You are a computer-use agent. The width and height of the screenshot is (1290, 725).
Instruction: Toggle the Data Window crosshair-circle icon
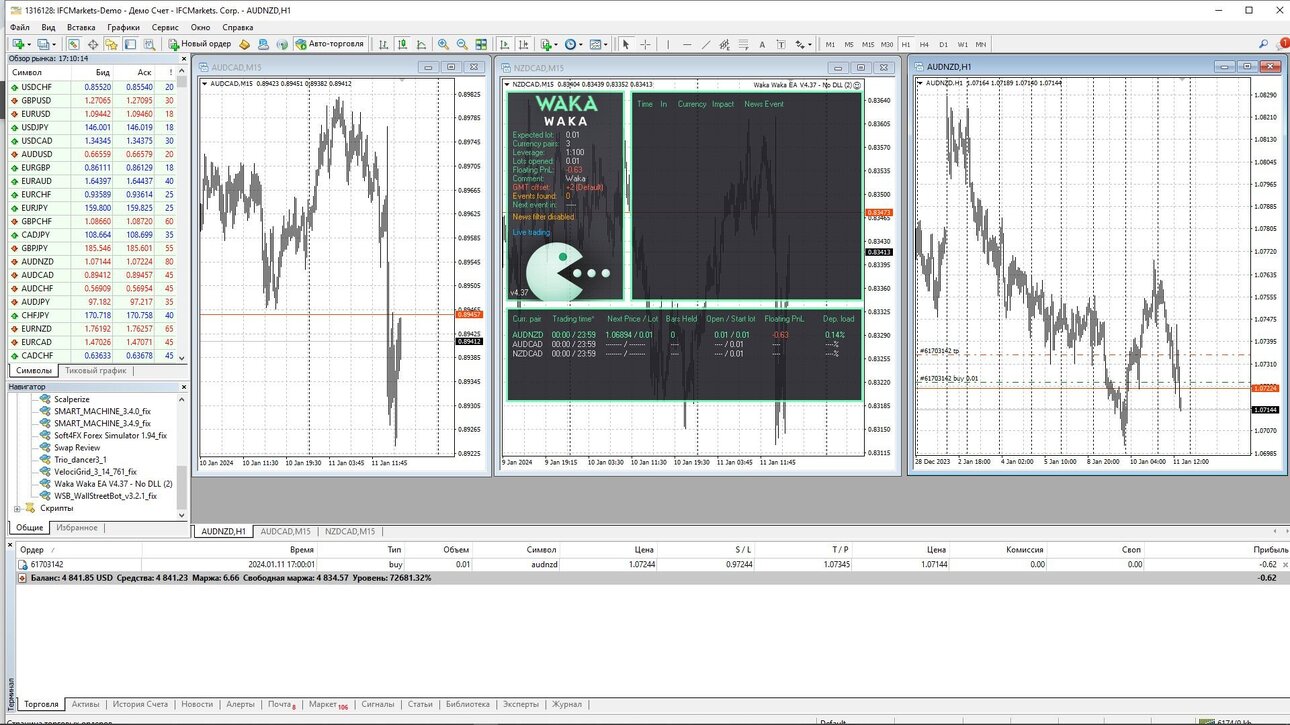coord(92,44)
